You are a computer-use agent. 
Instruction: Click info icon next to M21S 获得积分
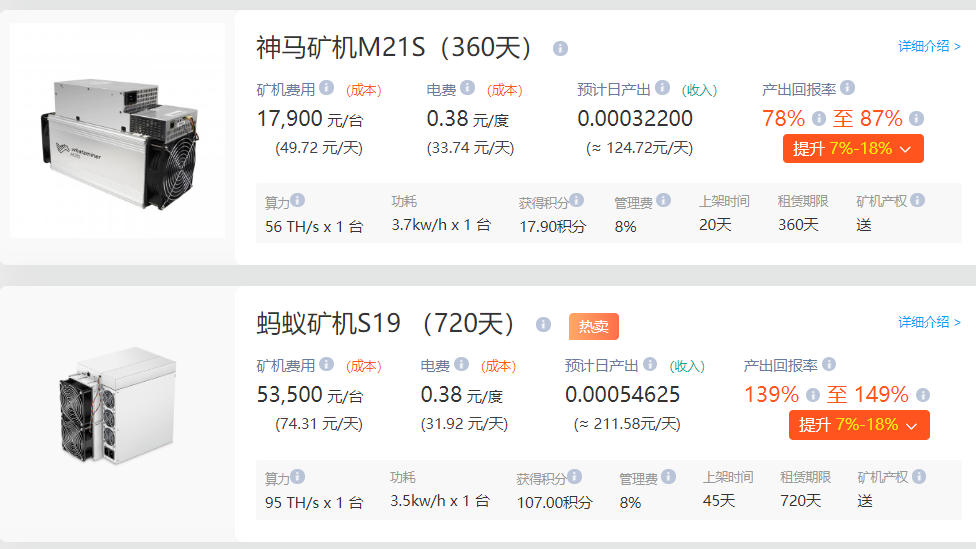(x=576, y=200)
